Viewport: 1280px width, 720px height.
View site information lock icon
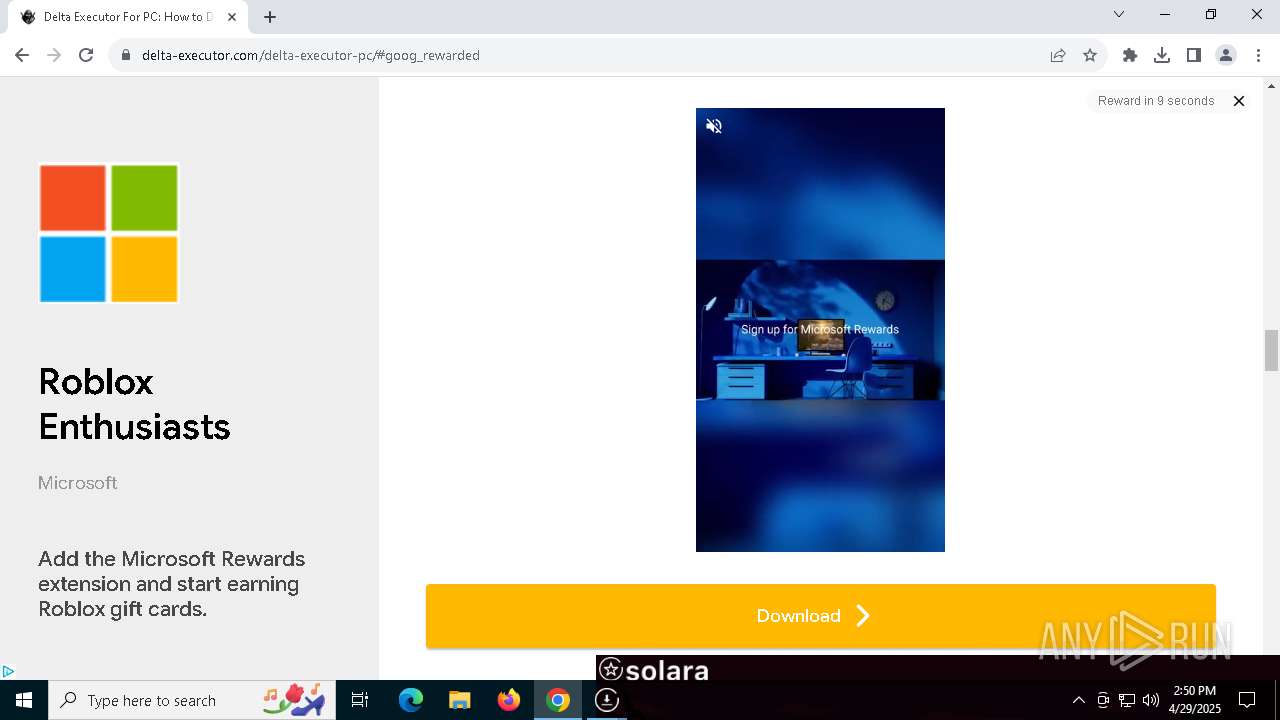click(x=126, y=56)
